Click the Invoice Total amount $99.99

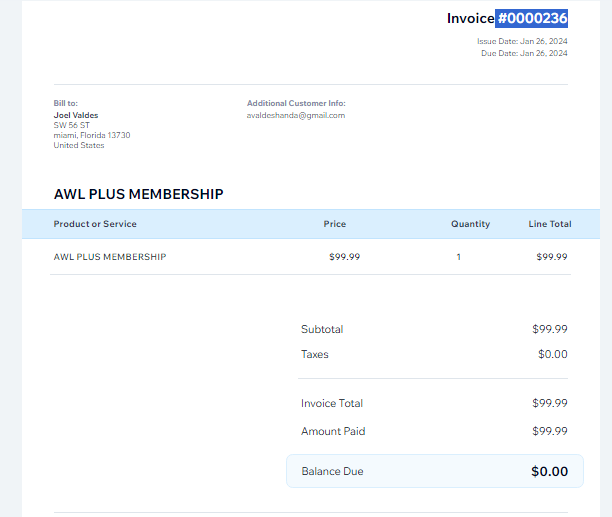pyautogui.click(x=550, y=403)
